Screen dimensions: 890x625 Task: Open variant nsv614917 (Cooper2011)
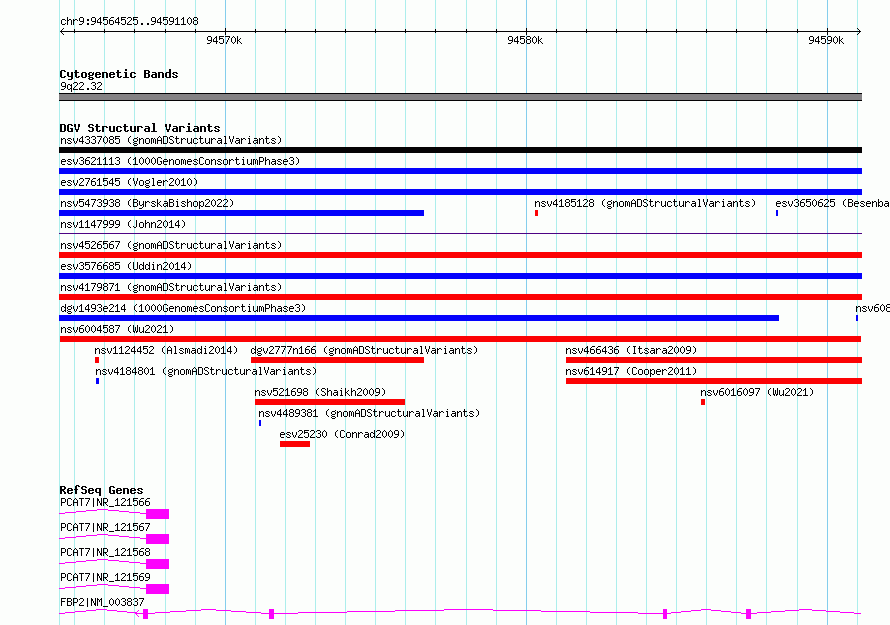point(631,371)
